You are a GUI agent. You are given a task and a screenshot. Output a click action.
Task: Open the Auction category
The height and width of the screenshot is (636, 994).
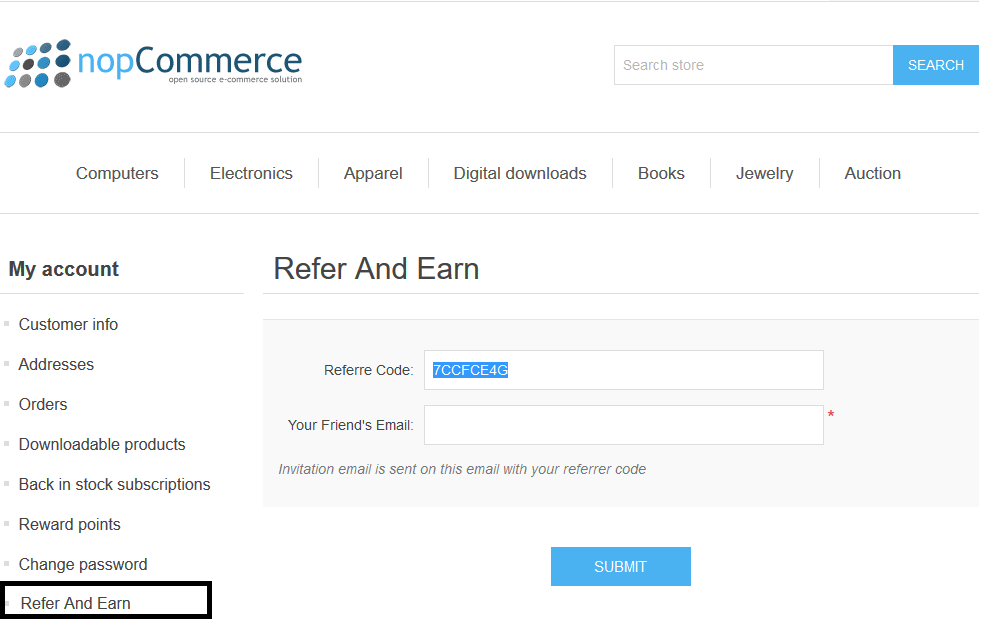pos(872,174)
